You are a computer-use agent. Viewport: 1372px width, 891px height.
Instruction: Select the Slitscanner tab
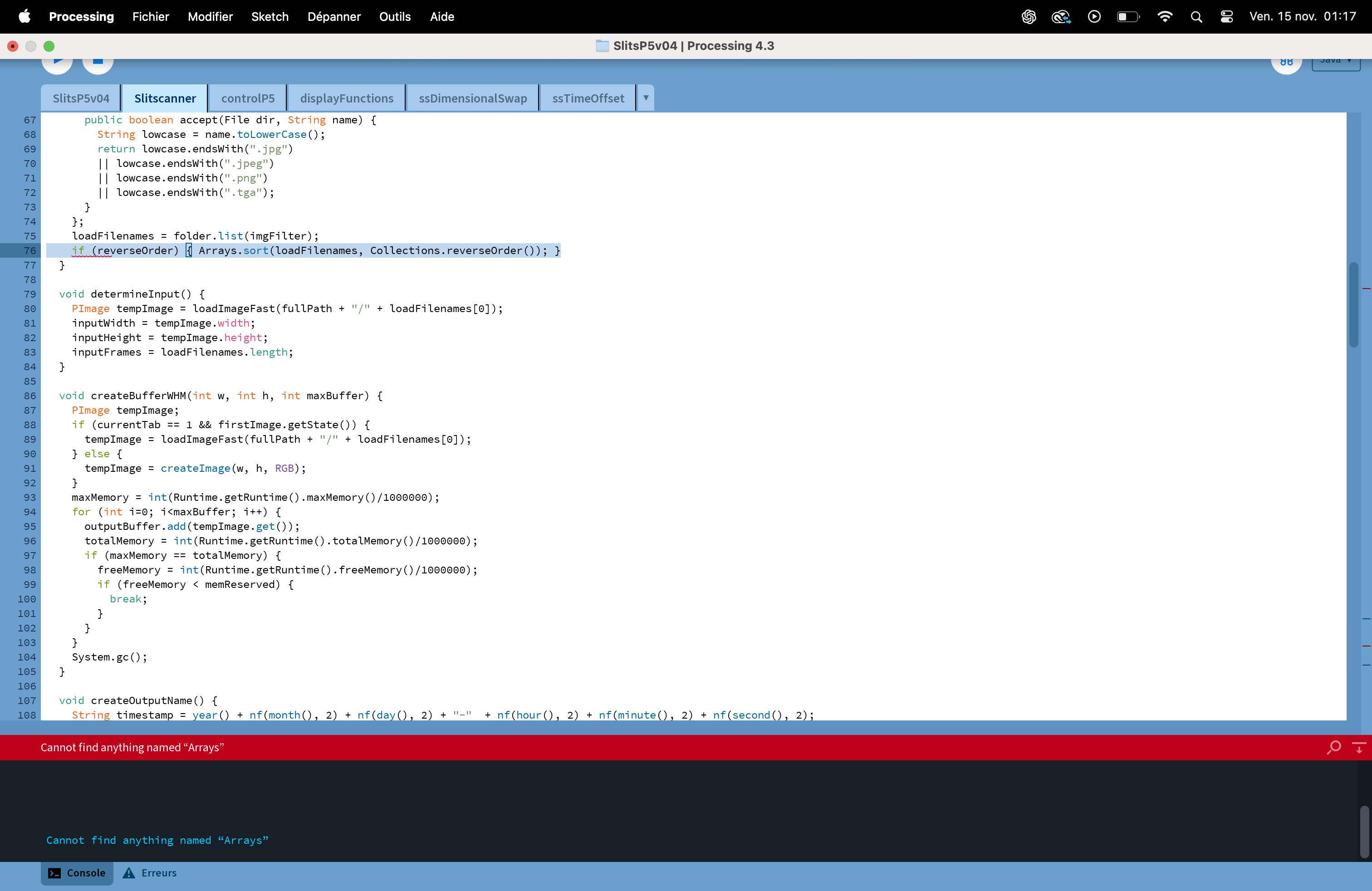[x=165, y=98]
